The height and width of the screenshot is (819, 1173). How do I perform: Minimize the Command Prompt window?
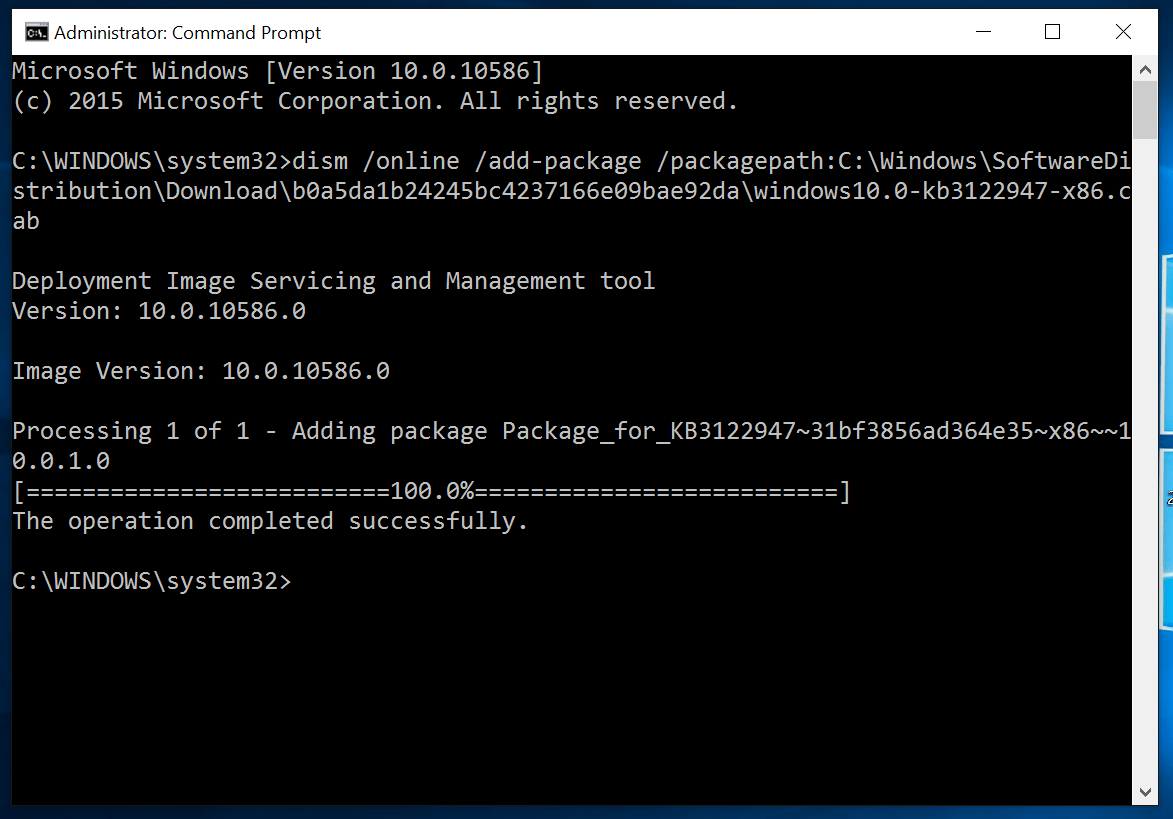tap(984, 32)
